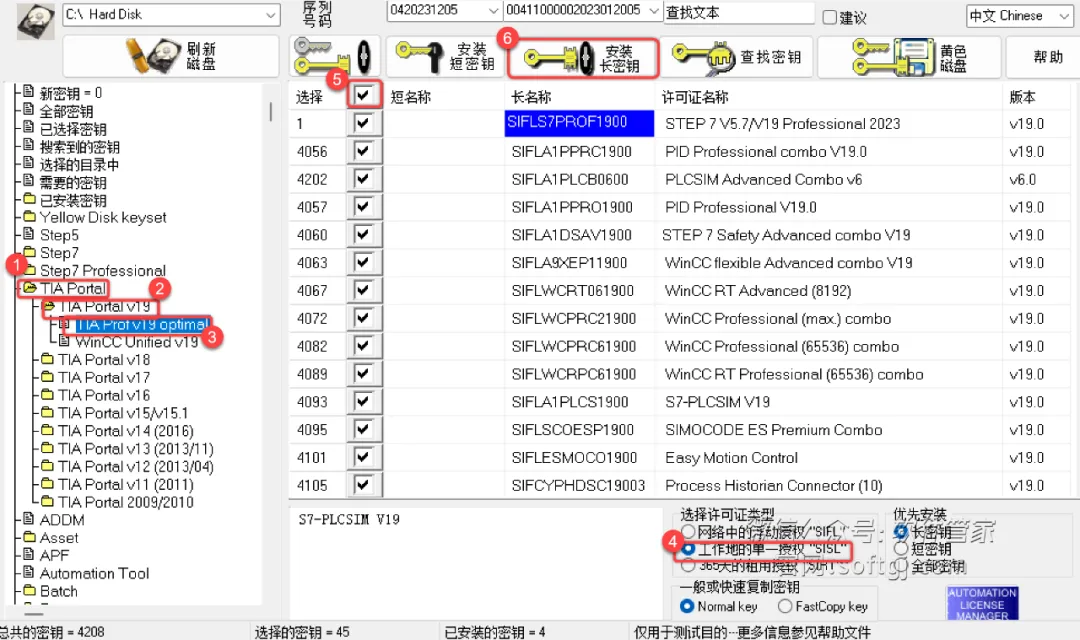Select the Normal key radio button
Screen dimensions: 1080x640
[x=687, y=606]
